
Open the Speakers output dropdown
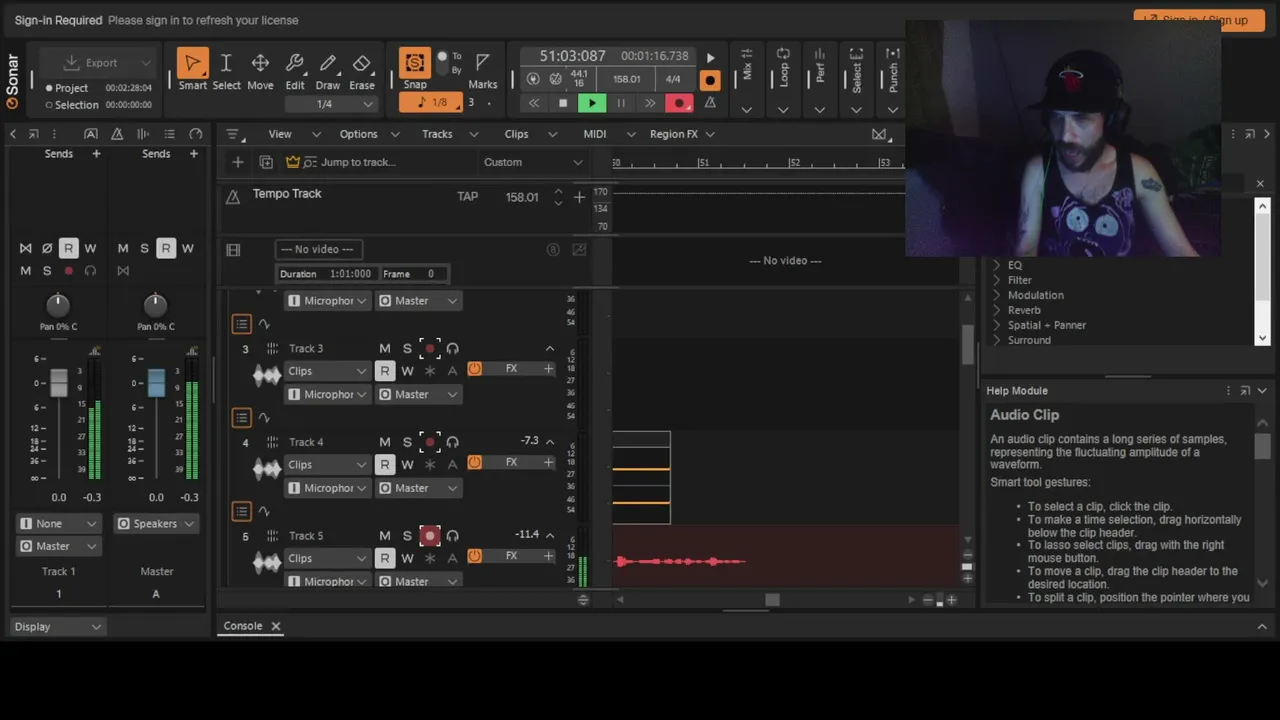[155, 524]
